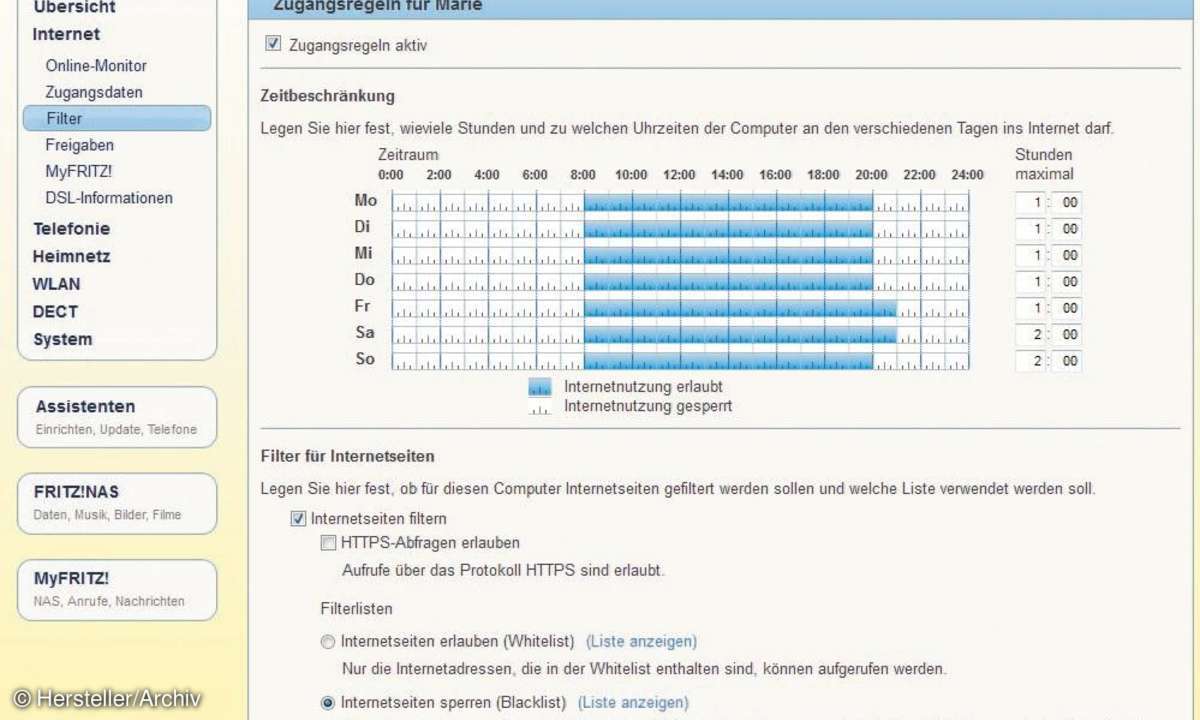Click the Sonntag time bar schedule row
Screen dimensions: 1200x720
click(680, 361)
